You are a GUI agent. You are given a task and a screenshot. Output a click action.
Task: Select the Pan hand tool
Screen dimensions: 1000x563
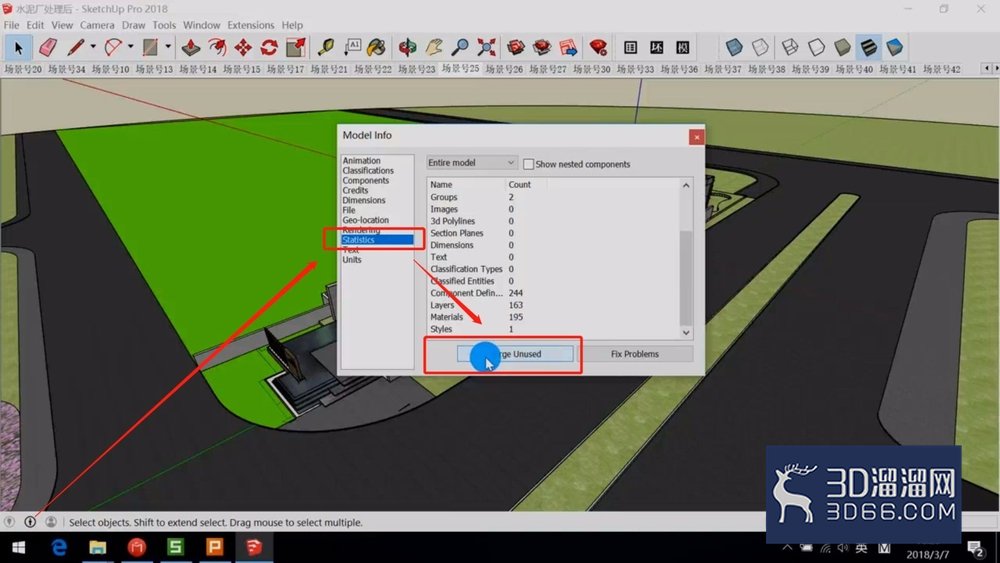[434, 47]
